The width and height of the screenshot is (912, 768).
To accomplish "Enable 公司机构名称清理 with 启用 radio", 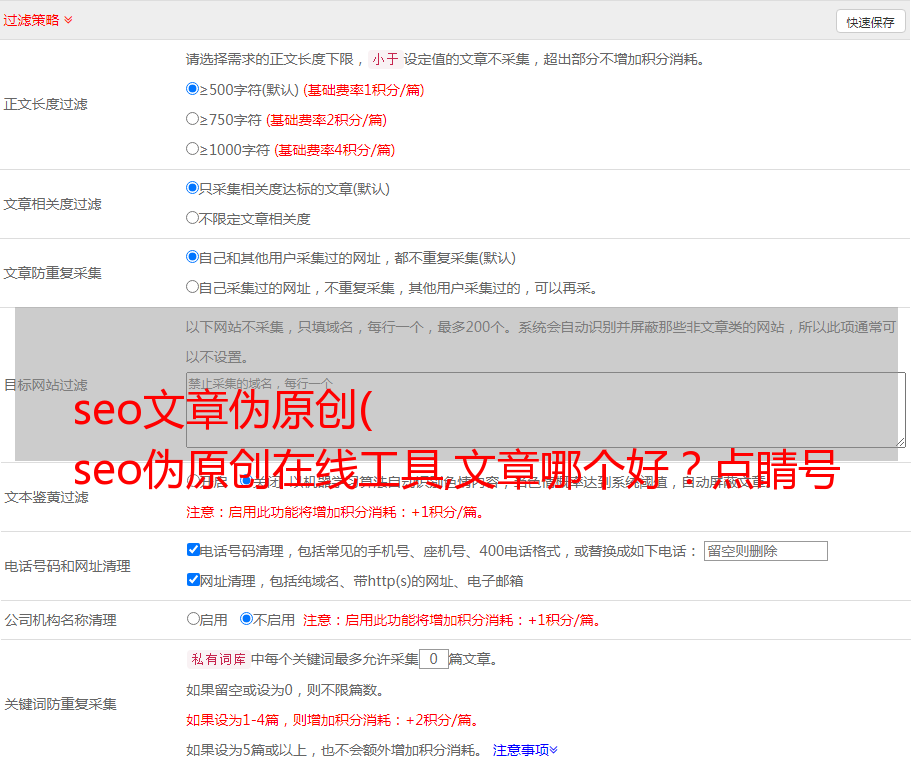I will click(x=193, y=619).
